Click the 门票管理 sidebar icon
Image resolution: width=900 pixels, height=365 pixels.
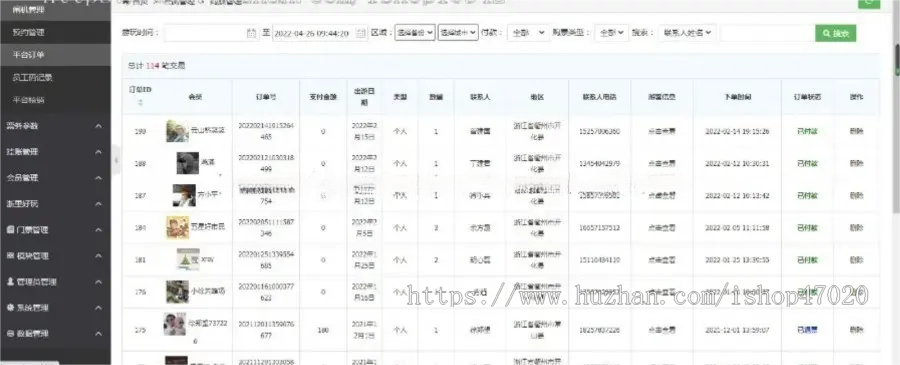(10, 230)
